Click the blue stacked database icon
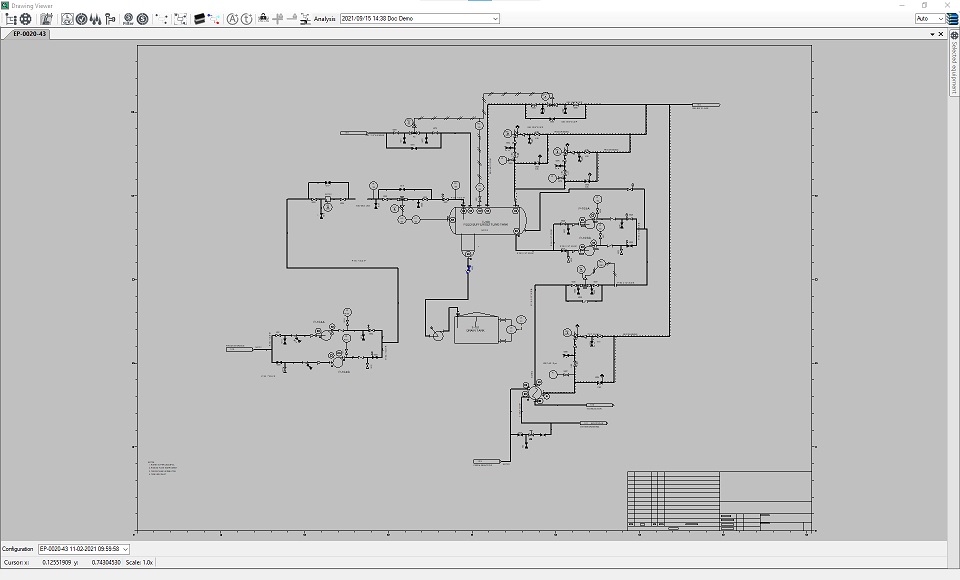The height and width of the screenshot is (580, 960). (x=953, y=19)
